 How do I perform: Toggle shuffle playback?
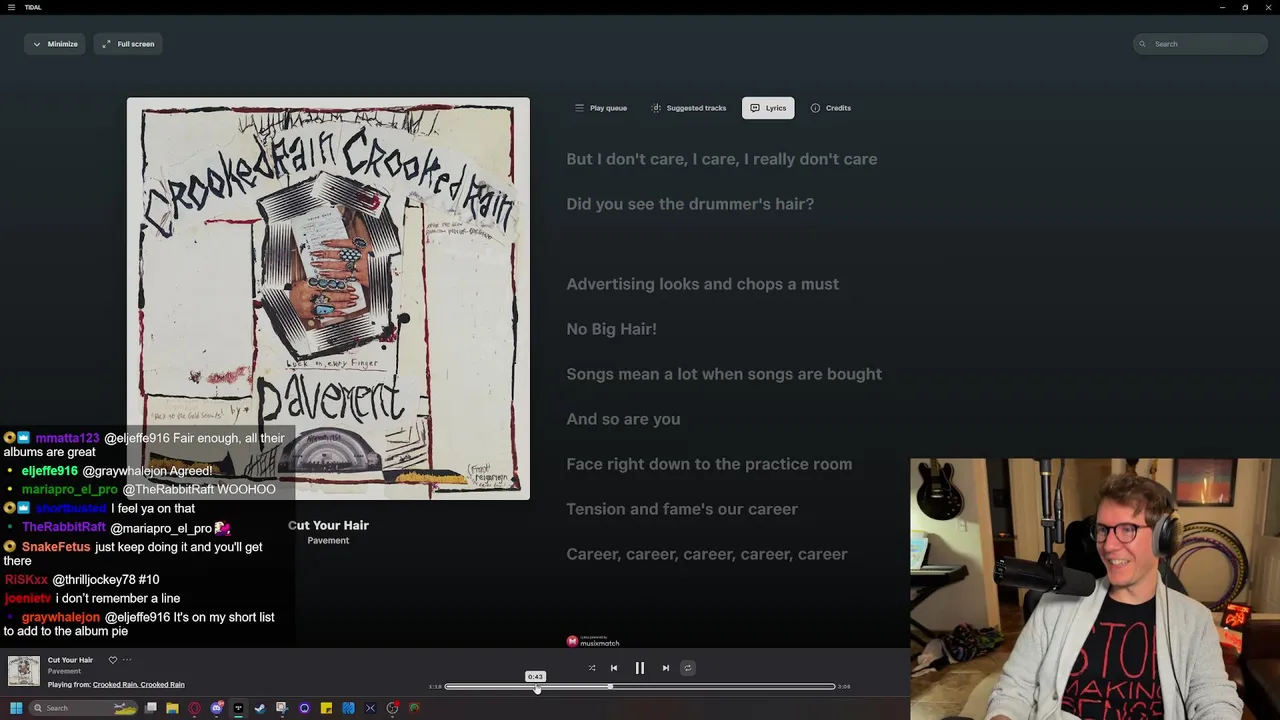592,668
